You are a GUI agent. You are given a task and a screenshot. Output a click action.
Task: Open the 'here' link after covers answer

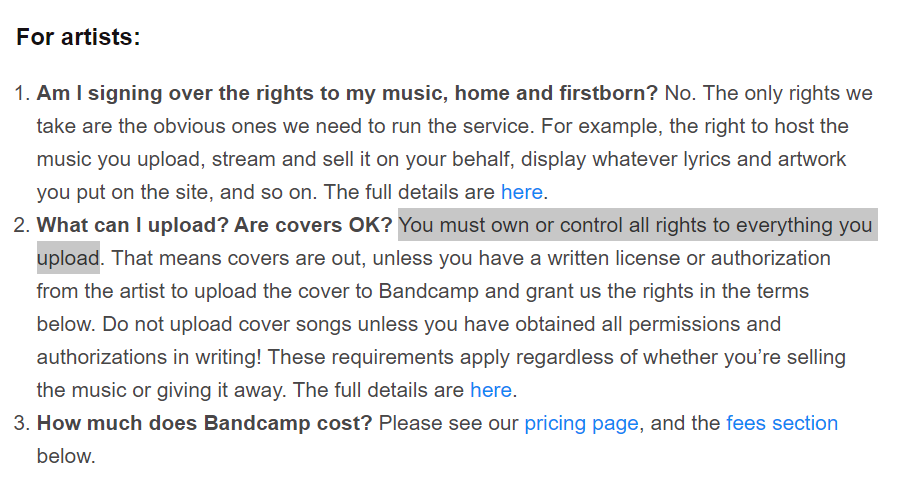point(491,390)
